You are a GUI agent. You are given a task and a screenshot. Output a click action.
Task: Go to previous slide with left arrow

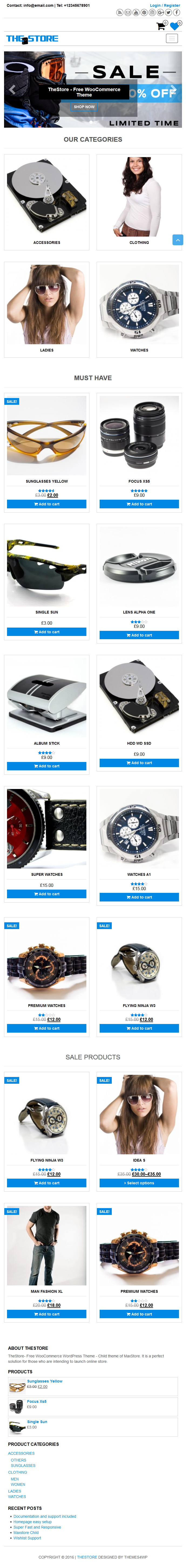pos(12,89)
